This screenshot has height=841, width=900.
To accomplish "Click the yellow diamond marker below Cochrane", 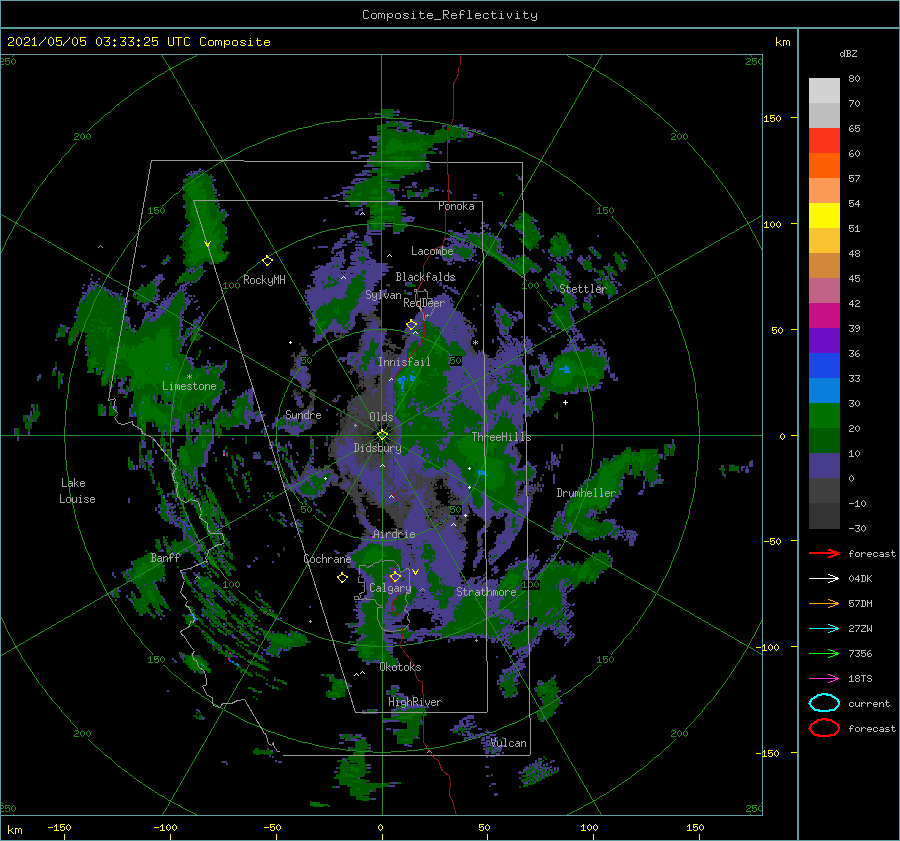I will tap(342, 578).
